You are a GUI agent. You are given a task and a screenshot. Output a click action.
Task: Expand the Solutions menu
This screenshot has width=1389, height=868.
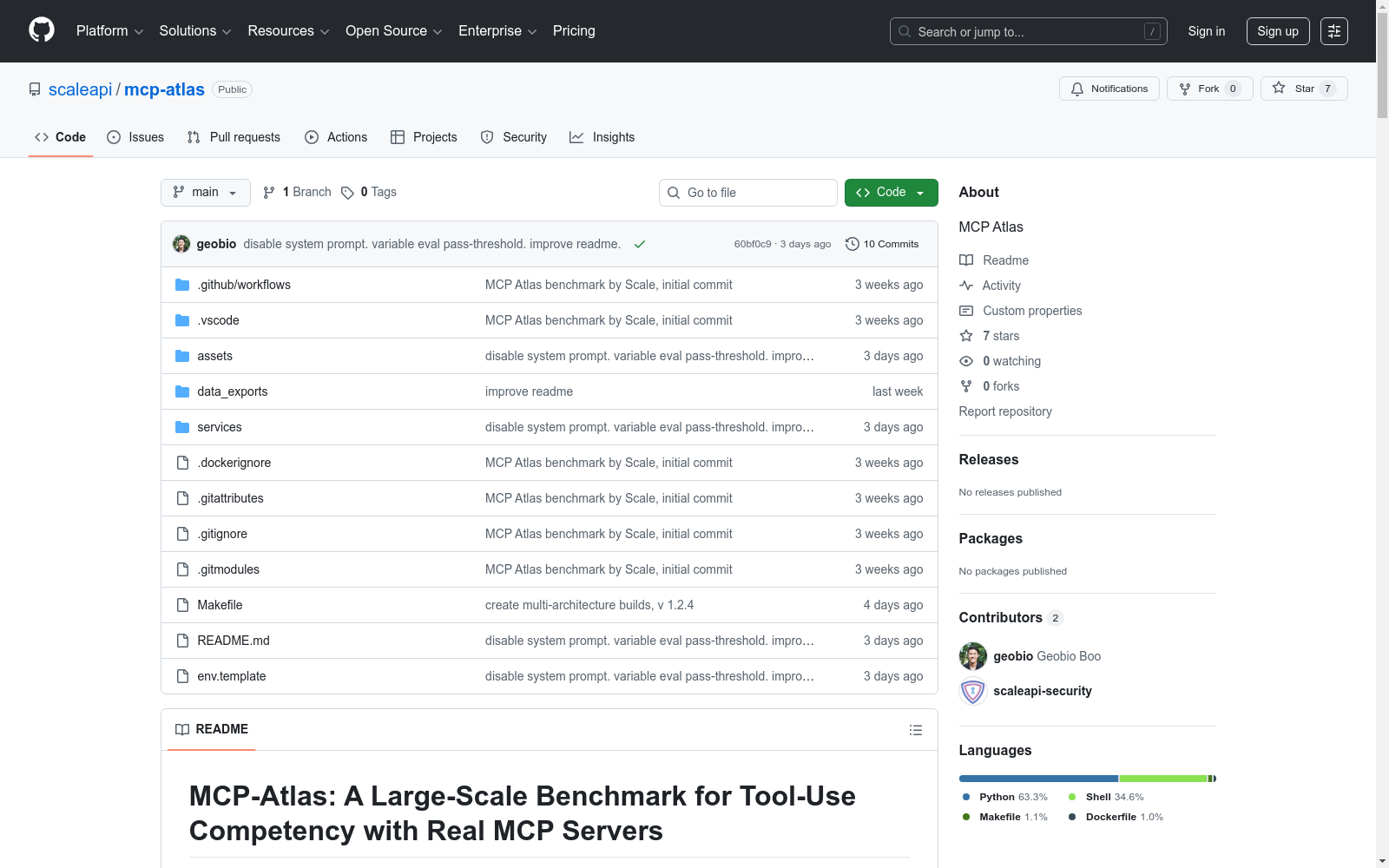(195, 31)
